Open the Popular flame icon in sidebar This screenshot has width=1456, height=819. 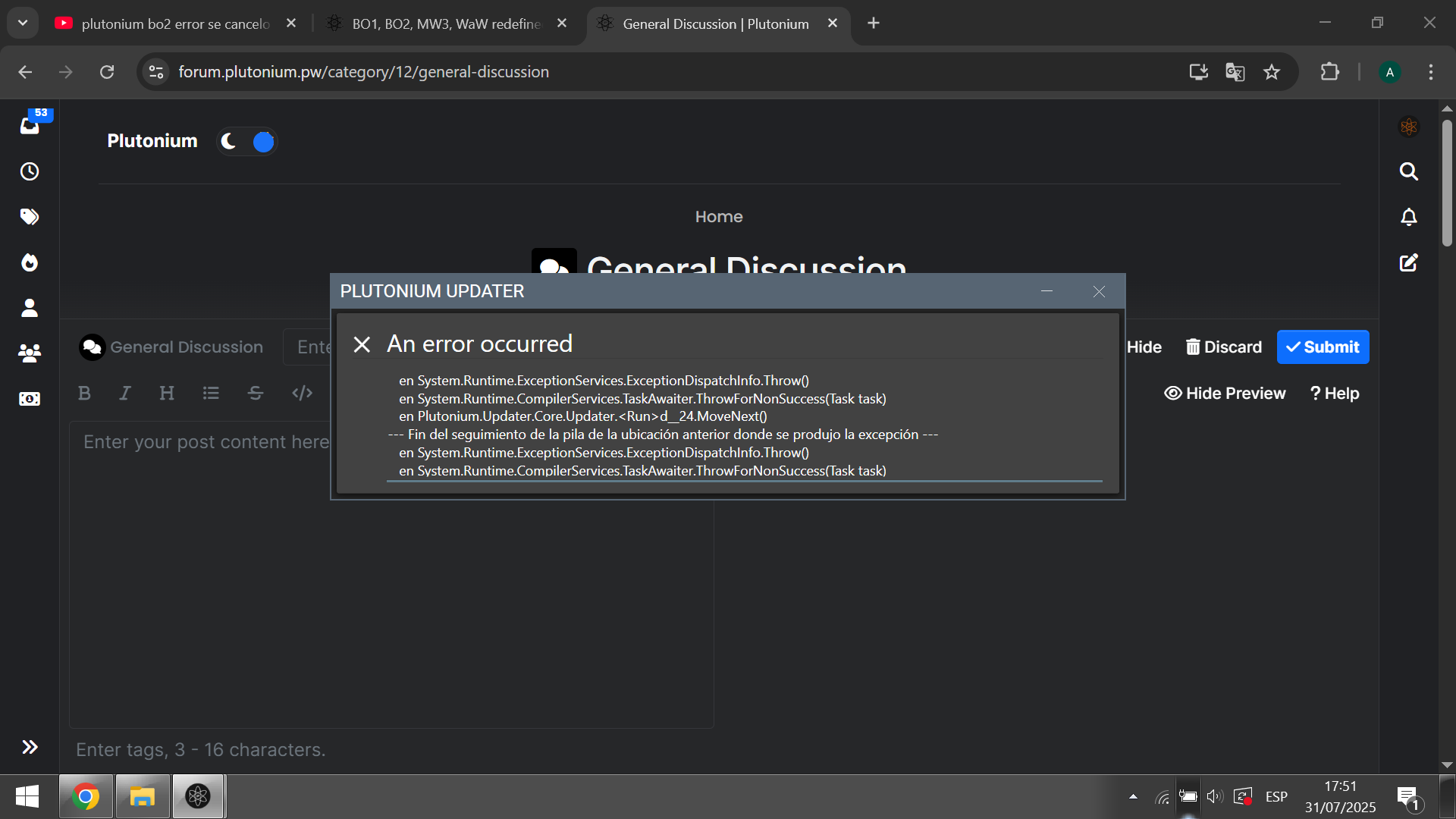pyautogui.click(x=30, y=262)
